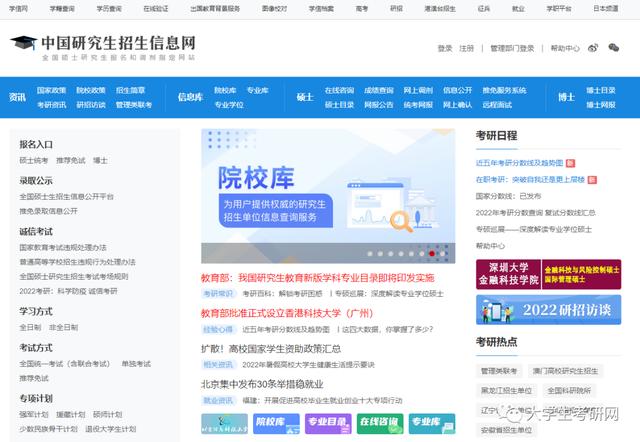Open 推免录取信息公开 link
The image size is (640, 442).
49,211
